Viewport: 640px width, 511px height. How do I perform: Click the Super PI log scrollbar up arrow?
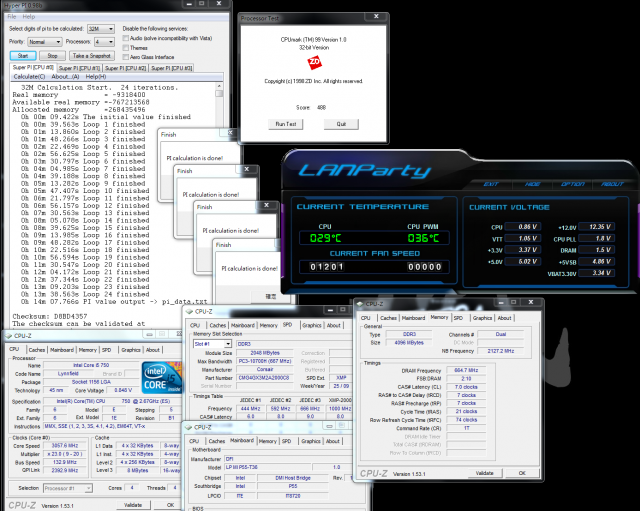point(219,86)
